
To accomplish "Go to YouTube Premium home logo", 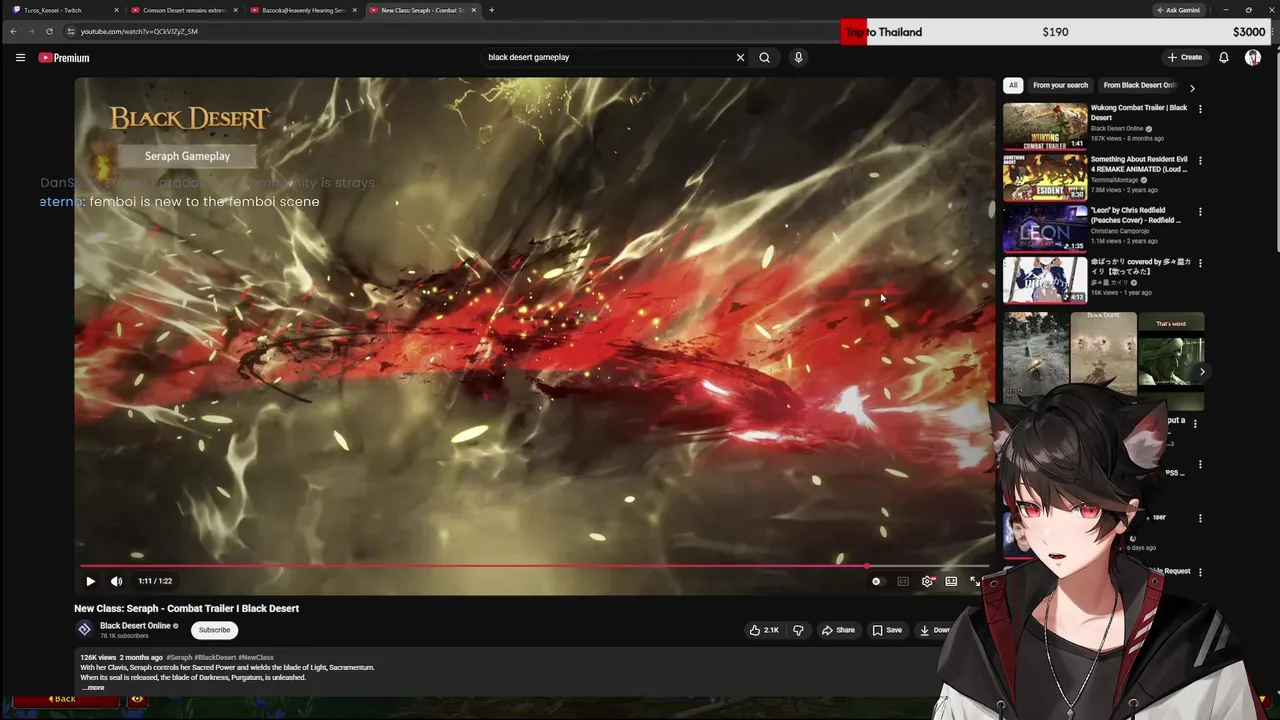I will (64, 58).
